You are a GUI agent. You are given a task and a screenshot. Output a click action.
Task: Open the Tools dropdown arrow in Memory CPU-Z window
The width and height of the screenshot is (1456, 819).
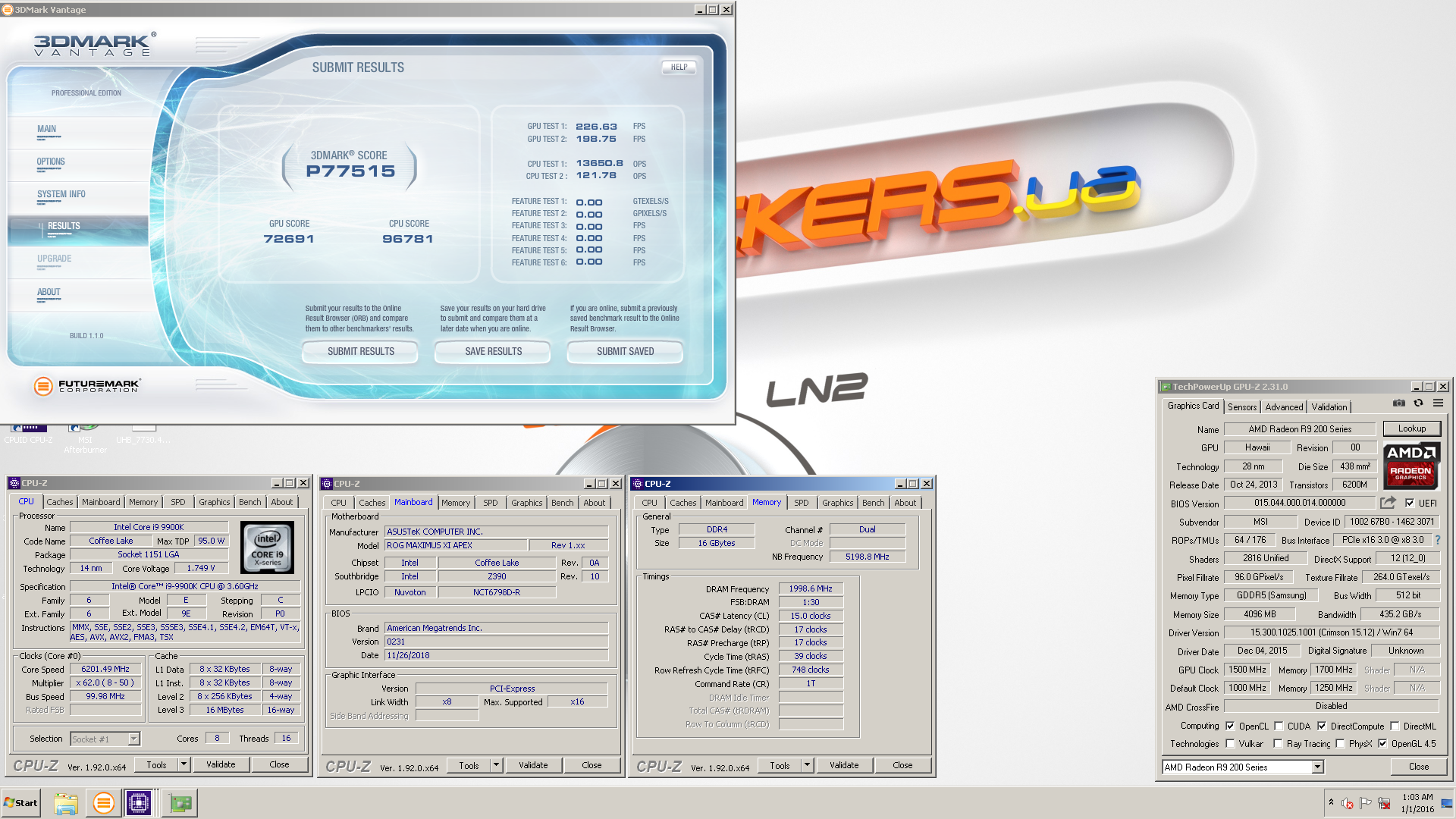pos(807,765)
